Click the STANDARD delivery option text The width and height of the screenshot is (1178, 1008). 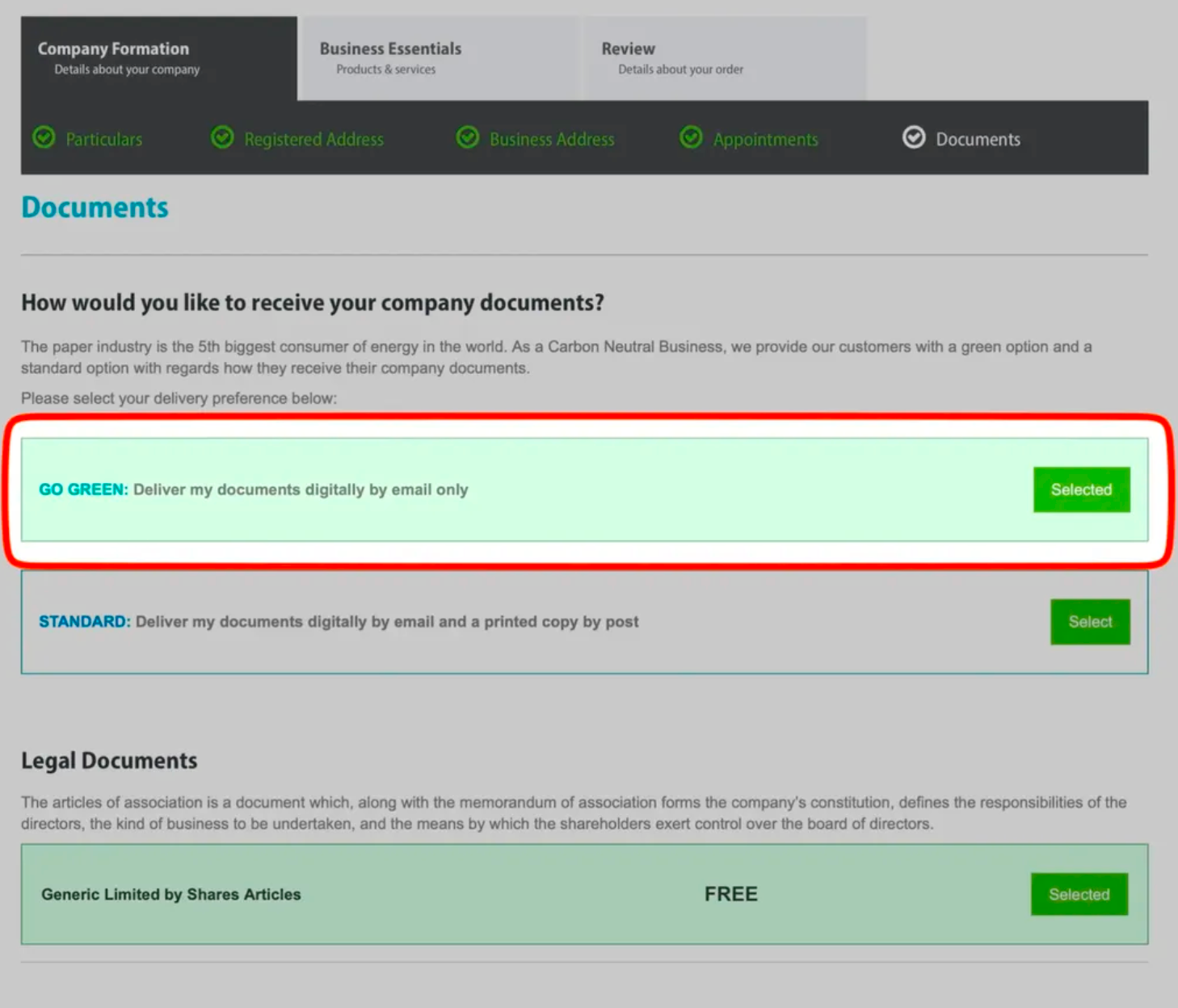[339, 622]
